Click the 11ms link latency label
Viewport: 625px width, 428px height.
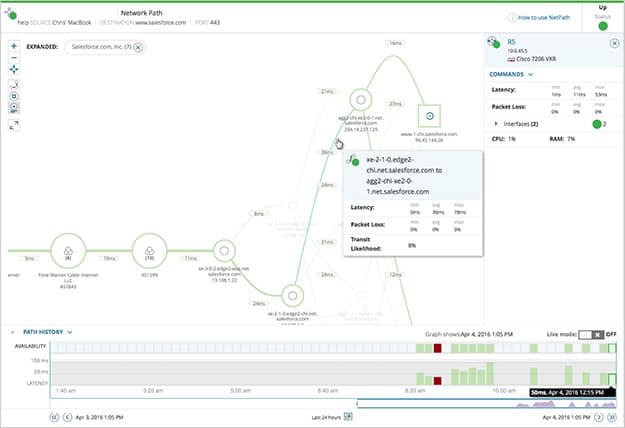tap(191, 258)
